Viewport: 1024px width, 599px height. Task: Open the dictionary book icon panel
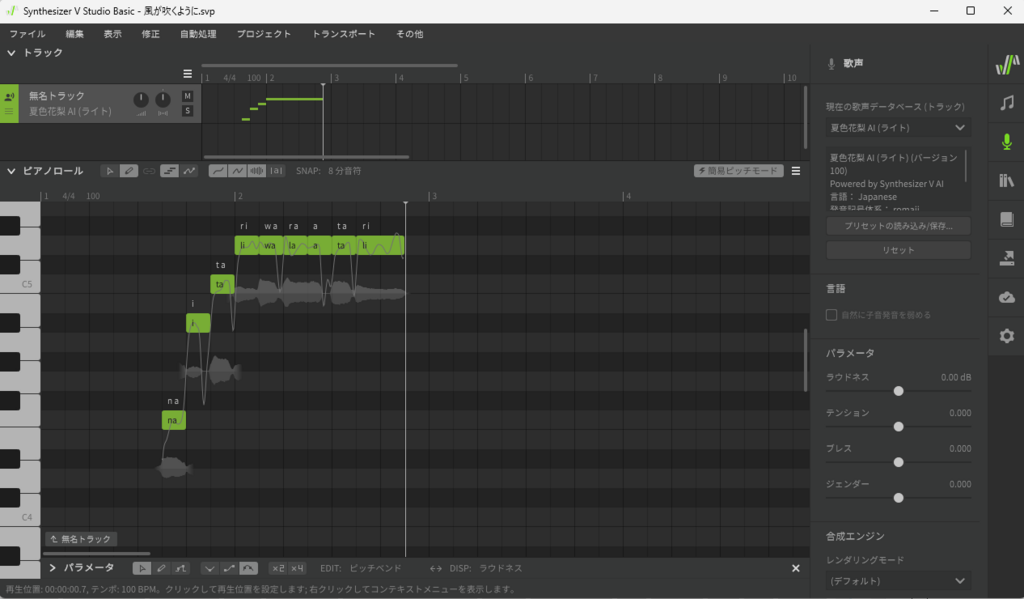click(1006, 219)
